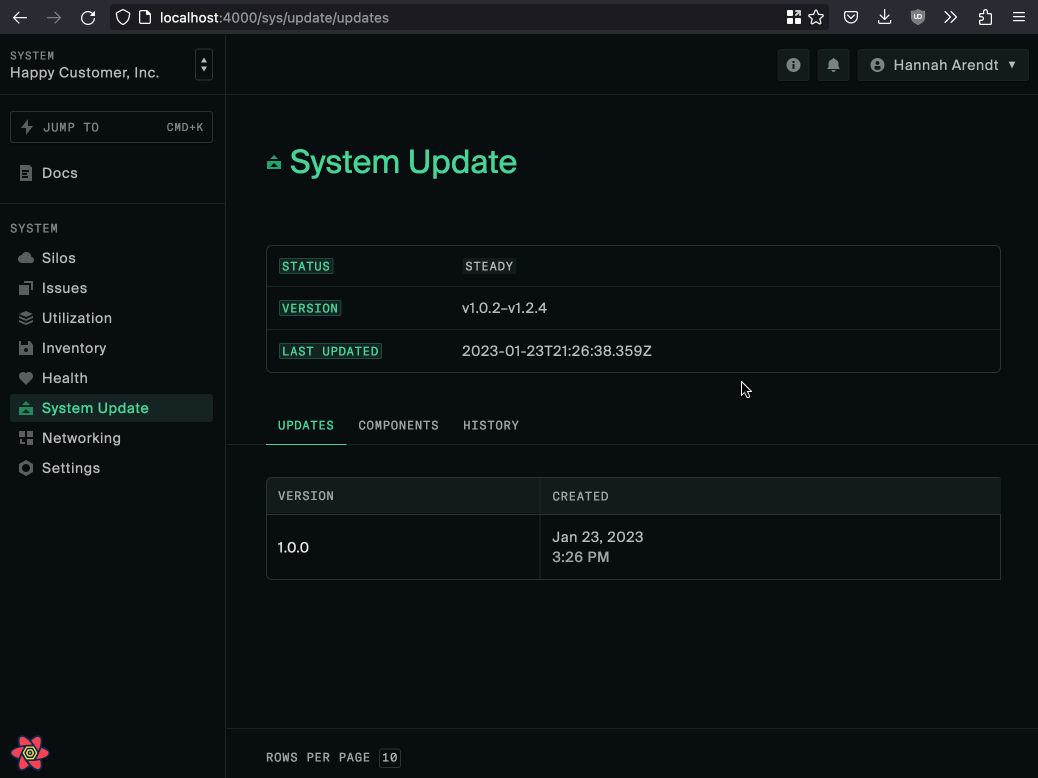Click the browser address bar URL
Screen dimensions: 1038x778
coord(274,18)
